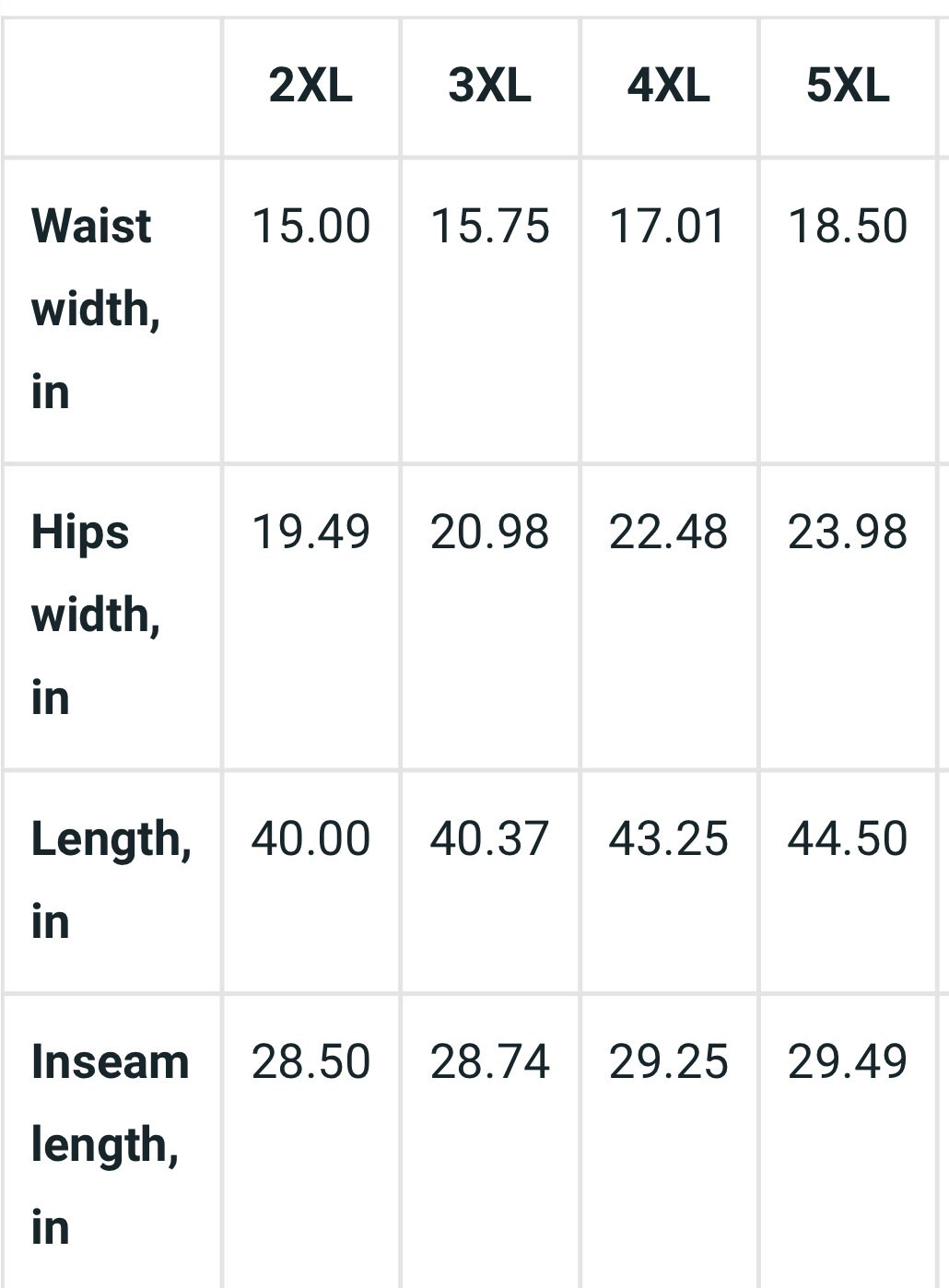Screen dimensions: 949x1288
Task: Click the Waist width row label
Action: coord(96,309)
